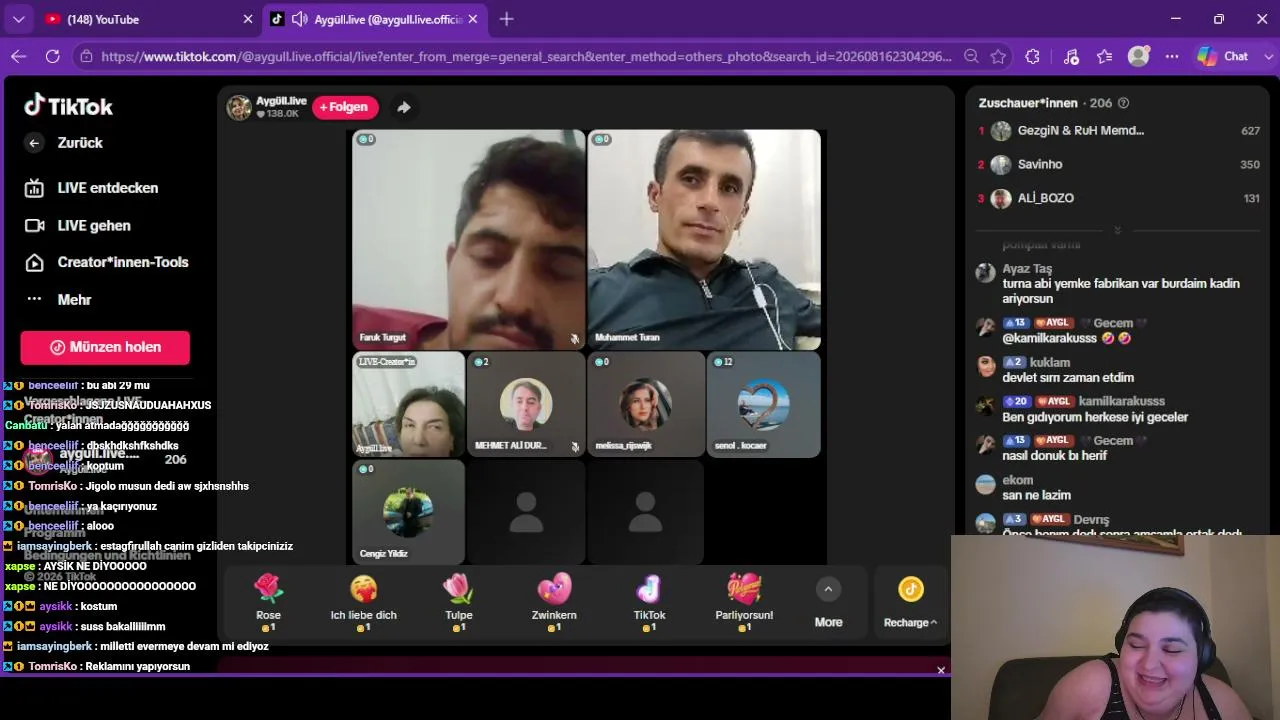This screenshot has width=1280, height=720.
Task: Open kamilkarakusss chat user name
Action: (1122, 401)
